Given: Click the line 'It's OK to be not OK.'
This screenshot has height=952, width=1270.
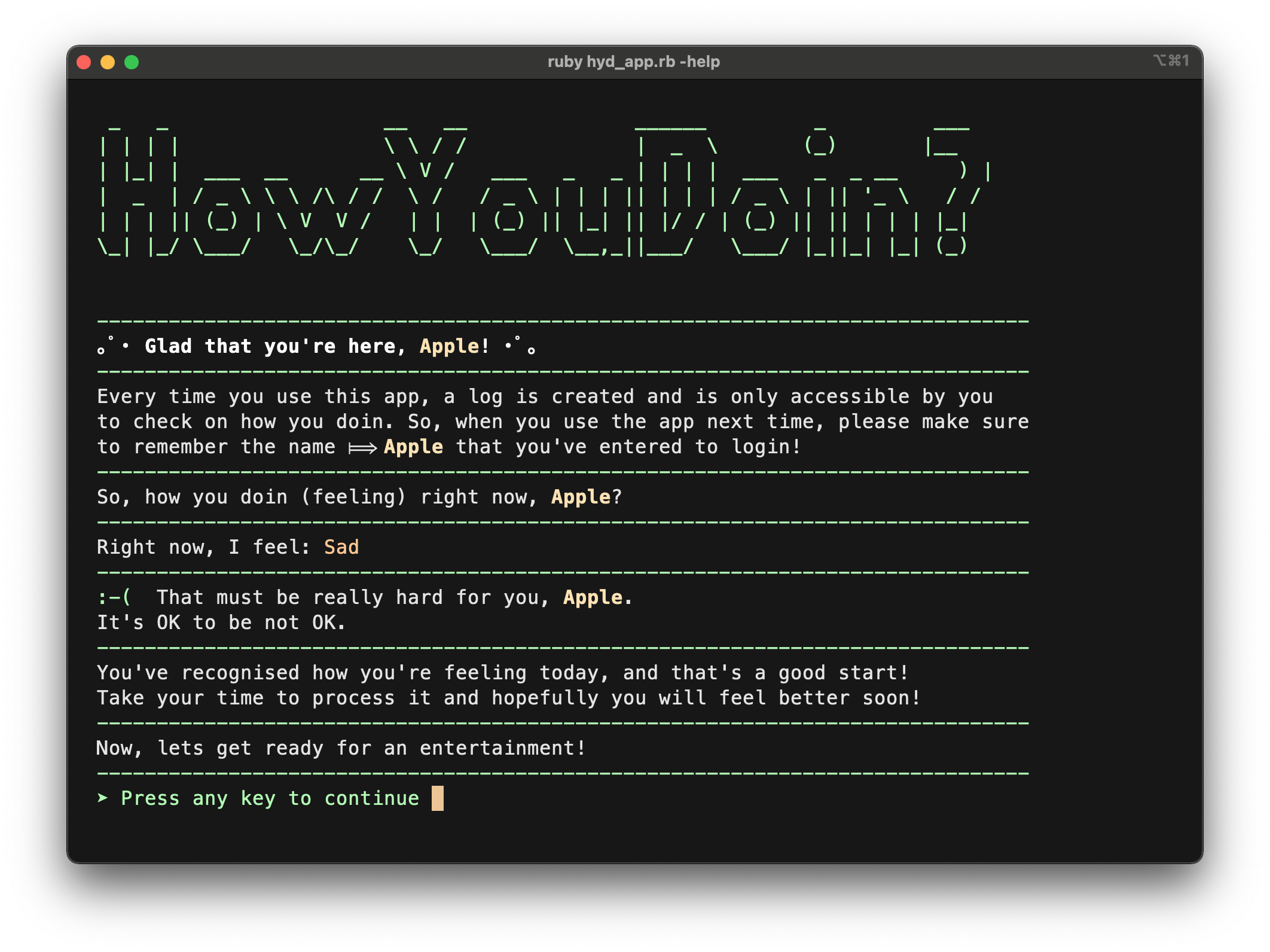Looking at the screenshot, I should point(221,623).
